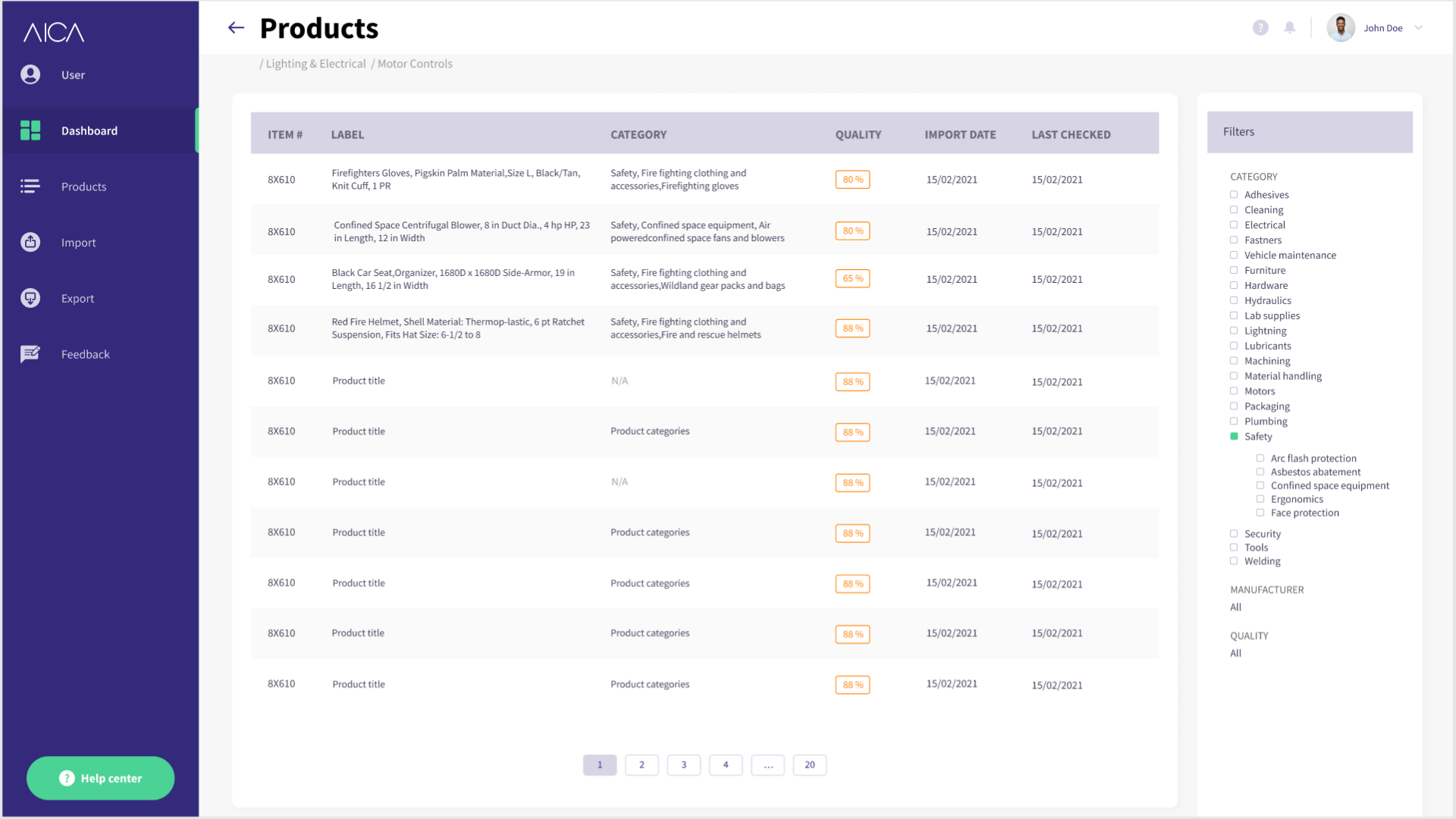This screenshot has width=1456, height=819.
Task: Check the Hydraulics category filter
Action: pyautogui.click(x=1234, y=300)
